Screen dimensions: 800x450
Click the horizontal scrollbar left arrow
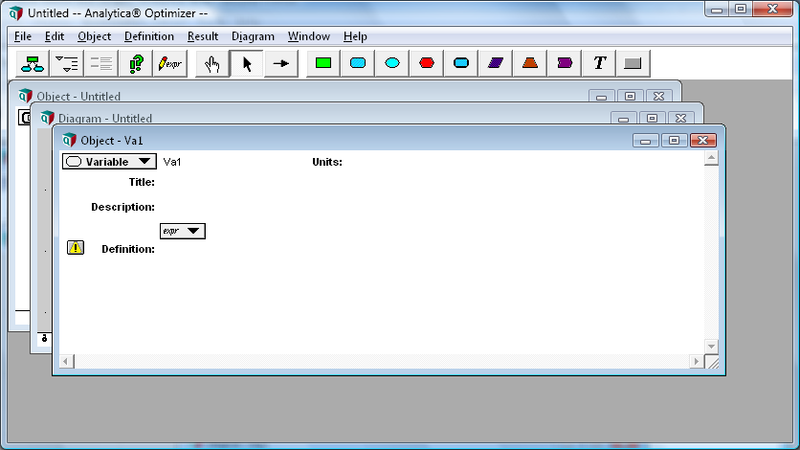[66, 362]
